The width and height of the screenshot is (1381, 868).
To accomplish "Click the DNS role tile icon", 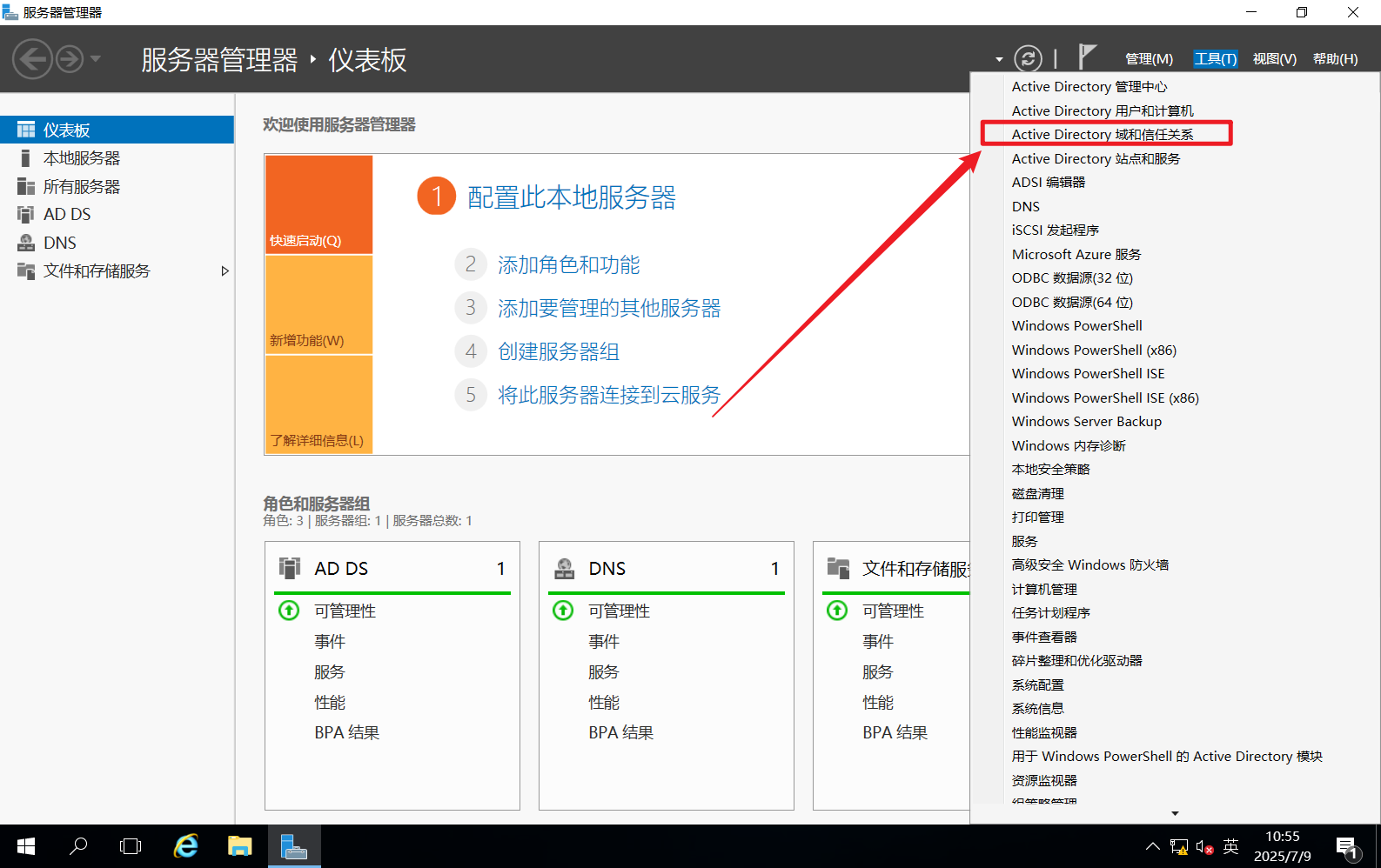I will pyautogui.click(x=565, y=568).
